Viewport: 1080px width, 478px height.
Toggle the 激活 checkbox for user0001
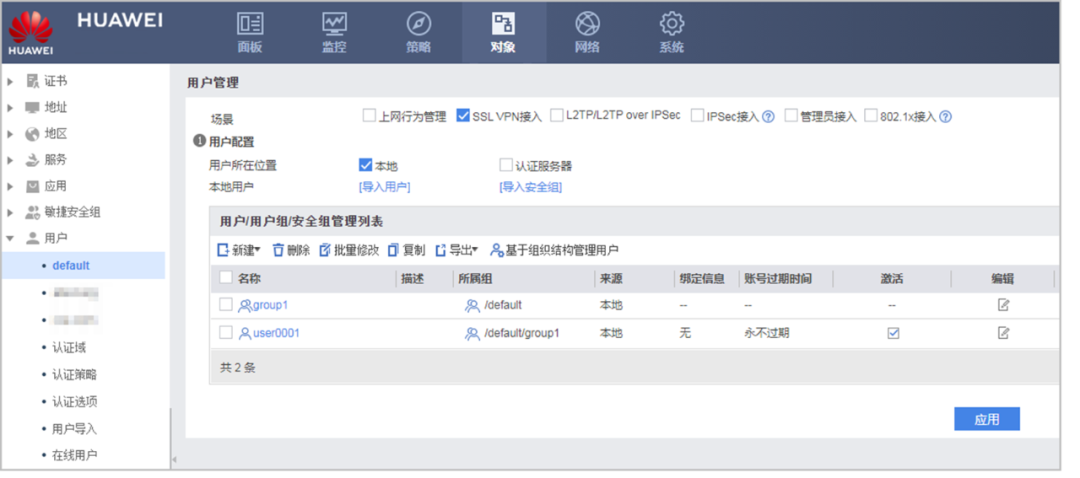(893, 333)
